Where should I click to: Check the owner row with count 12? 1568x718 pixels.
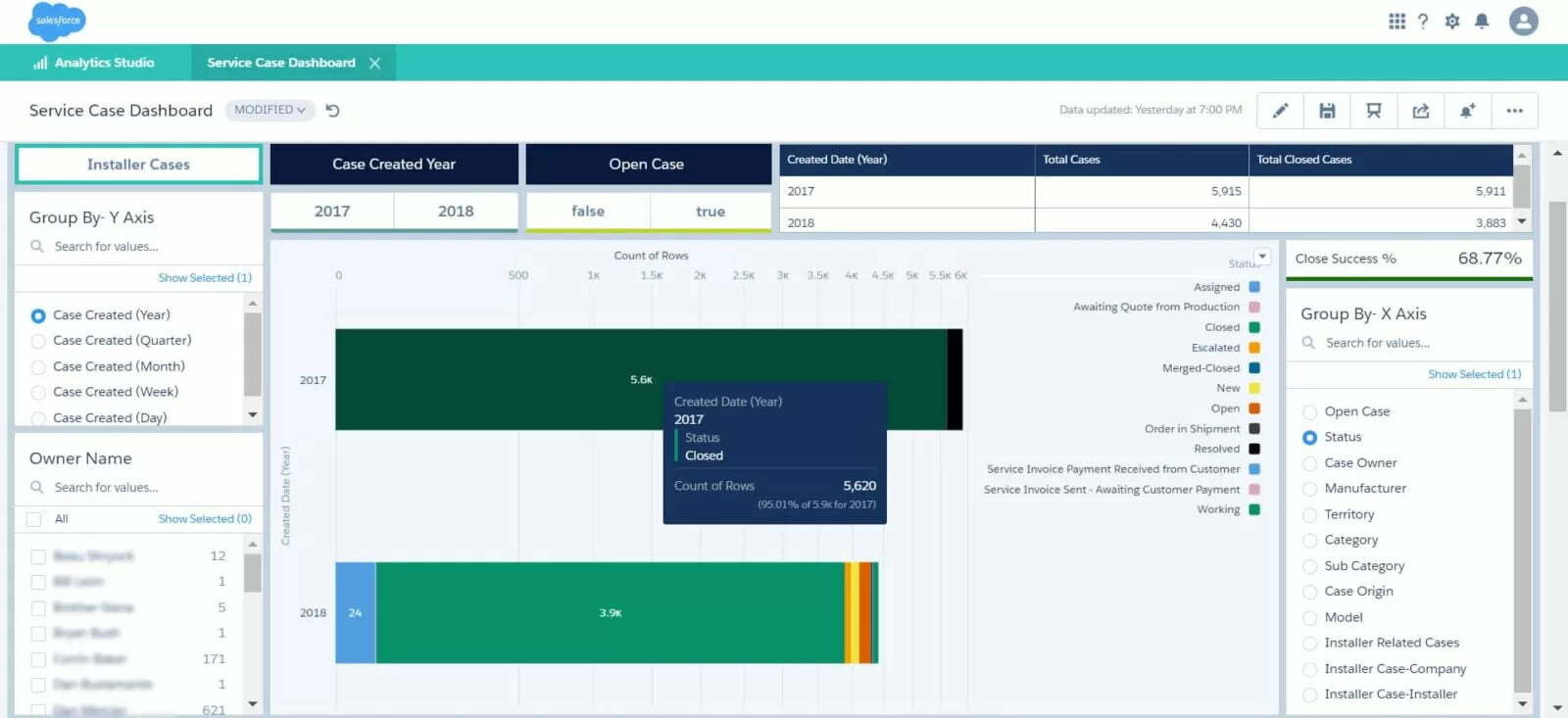[38, 556]
